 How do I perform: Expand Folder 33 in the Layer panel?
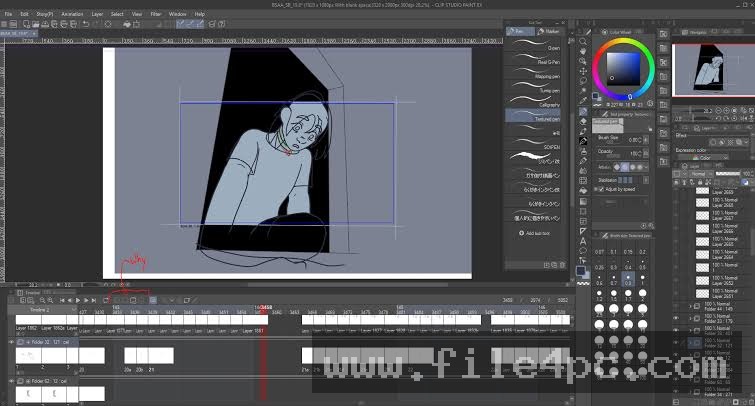tap(690, 318)
